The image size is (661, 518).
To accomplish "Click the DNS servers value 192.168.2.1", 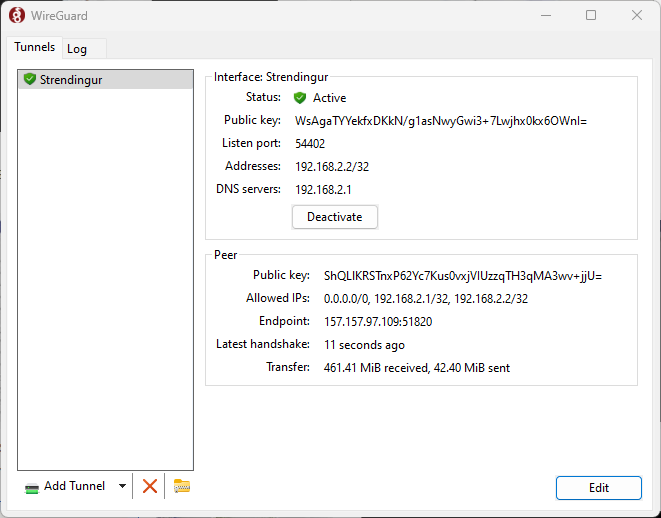I will click(323, 189).
